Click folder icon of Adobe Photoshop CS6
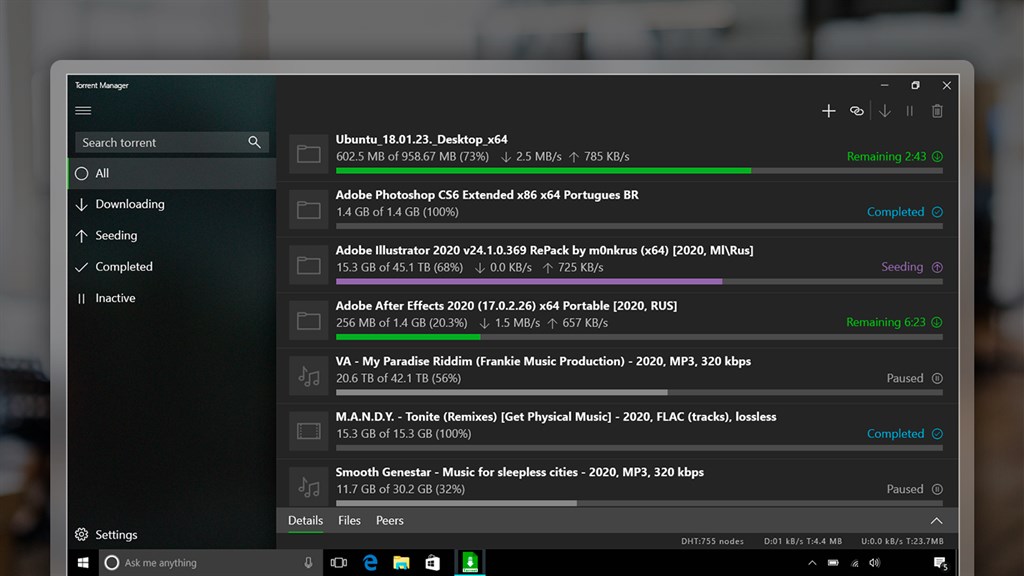1024x576 pixels. coord(308,210)
